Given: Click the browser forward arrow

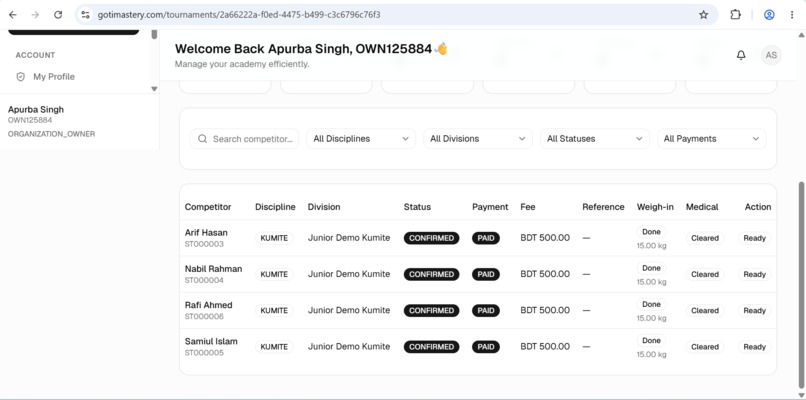Looking at the screenshot, I should point(35,15).
